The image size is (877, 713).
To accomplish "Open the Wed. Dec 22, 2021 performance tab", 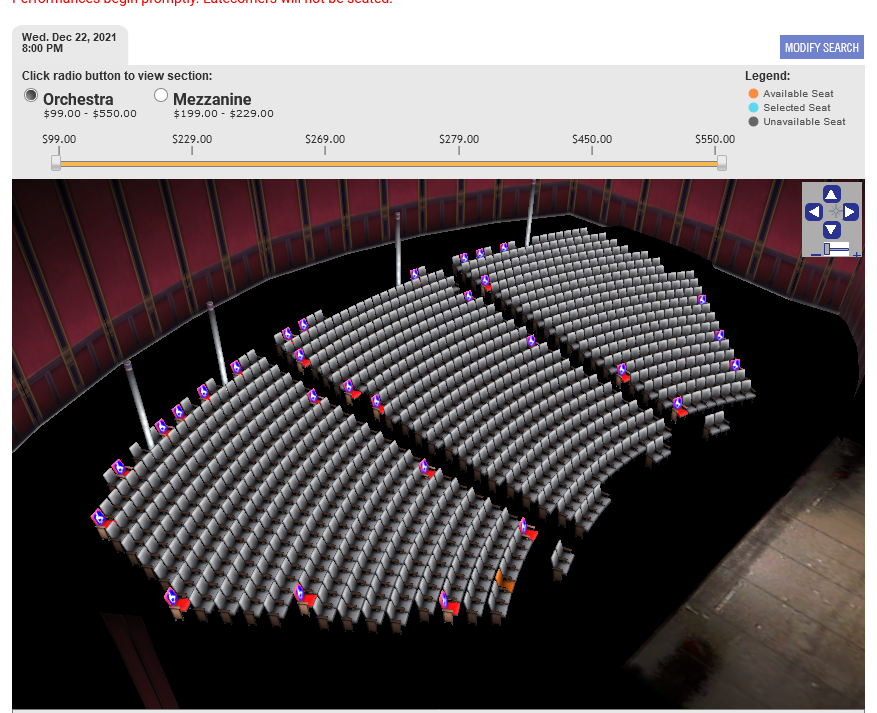I will coord(69,42).
